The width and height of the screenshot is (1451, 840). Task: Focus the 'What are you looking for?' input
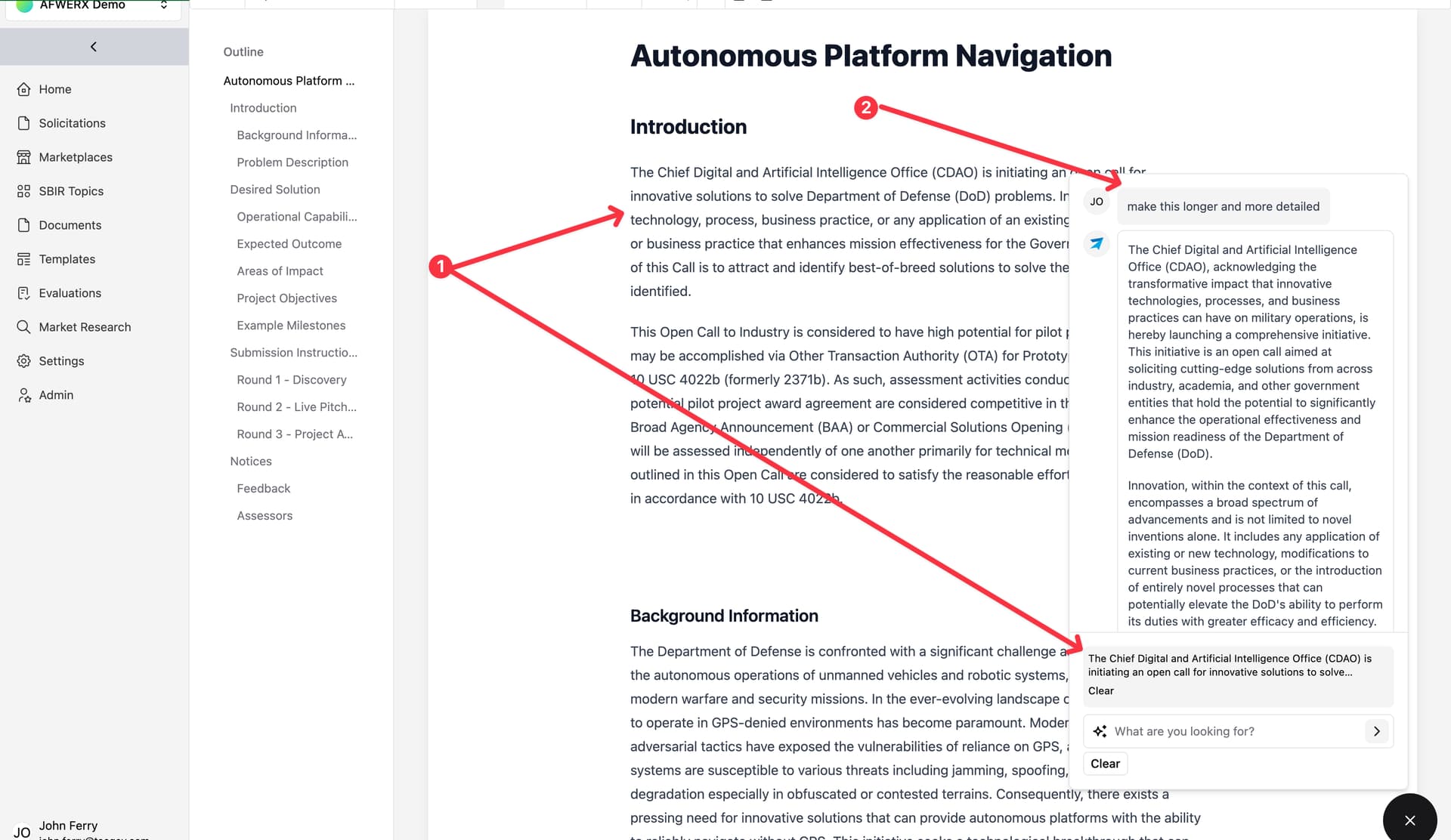coord(1237,731)
